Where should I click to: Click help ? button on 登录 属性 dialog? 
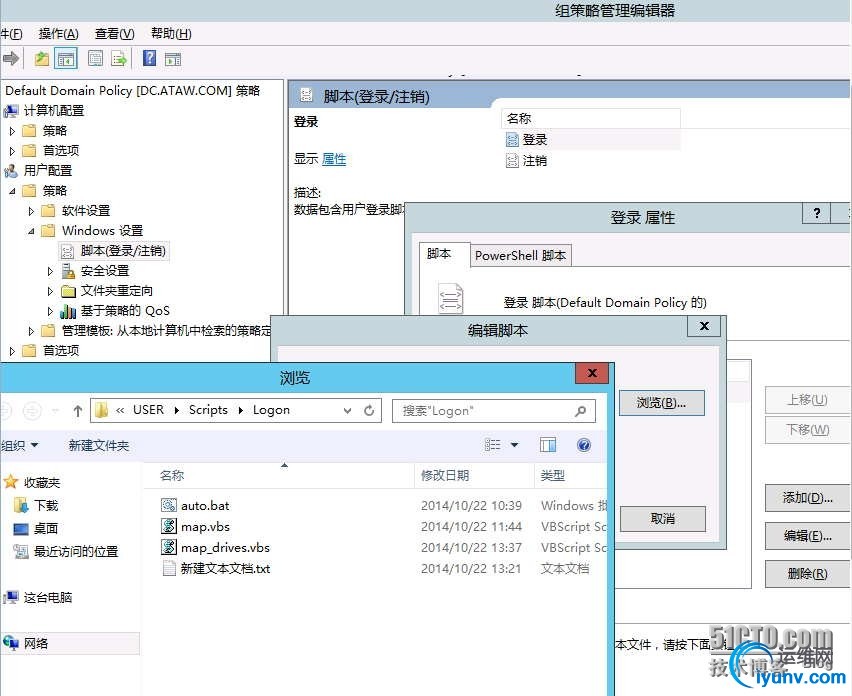click(x=816, y=213)
